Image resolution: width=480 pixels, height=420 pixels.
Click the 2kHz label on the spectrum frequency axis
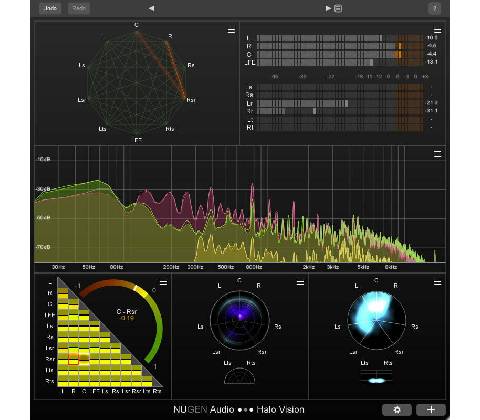coord(309,267)
